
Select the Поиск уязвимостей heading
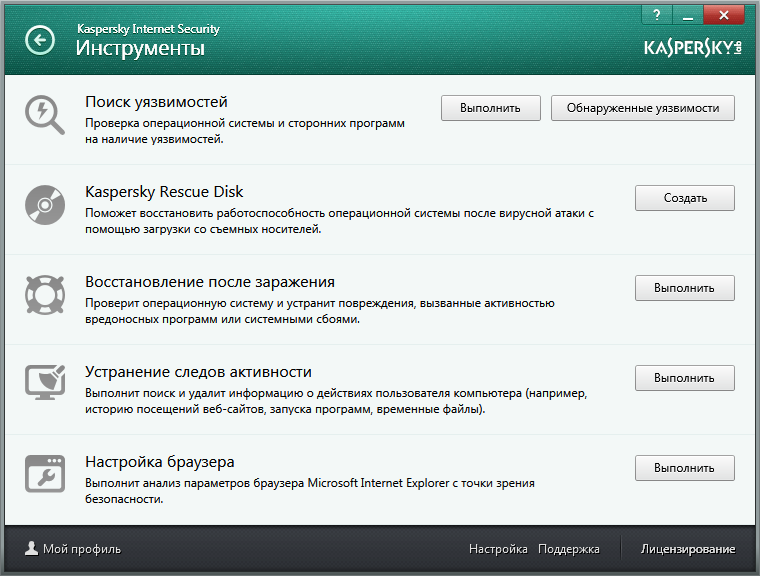156,102
